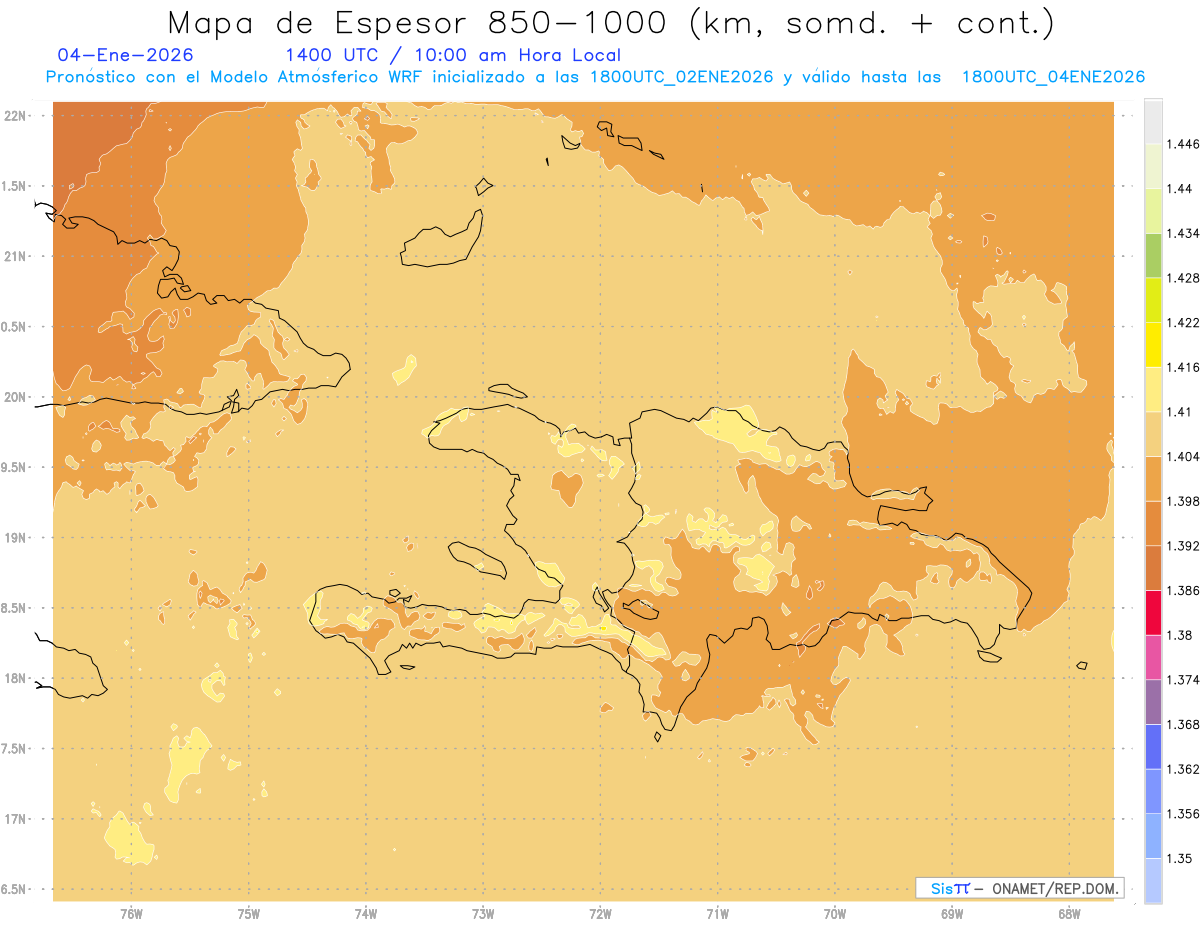Click the purple colorbar segment above 1.368
Image resolution: width=1200 pixels, height=927 pixels.
(x=1153, y=702)
